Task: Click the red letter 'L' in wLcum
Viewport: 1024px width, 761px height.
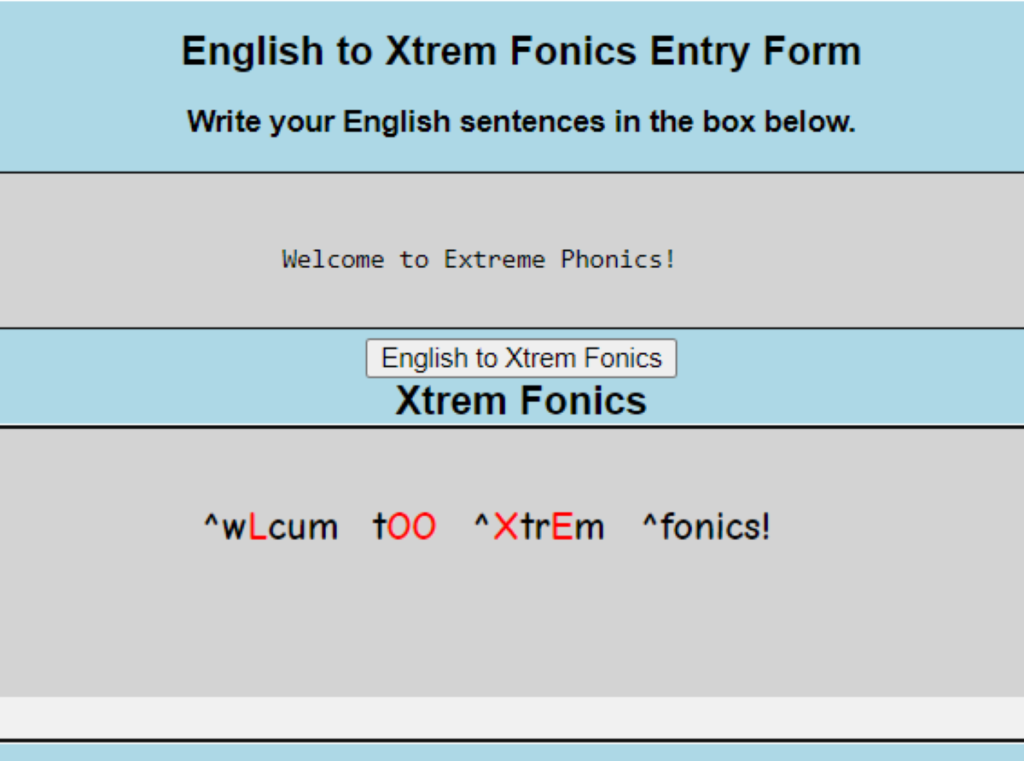Action: (x=257, y=526)
